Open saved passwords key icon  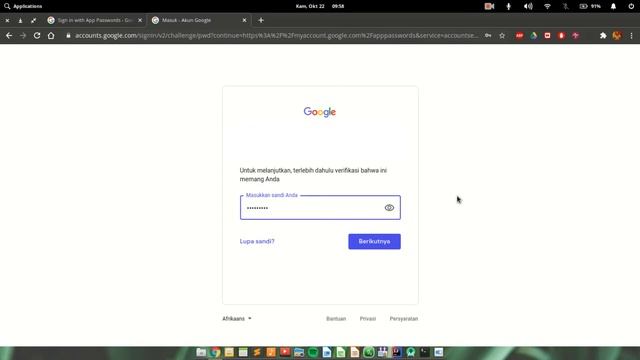pos(488,36)
